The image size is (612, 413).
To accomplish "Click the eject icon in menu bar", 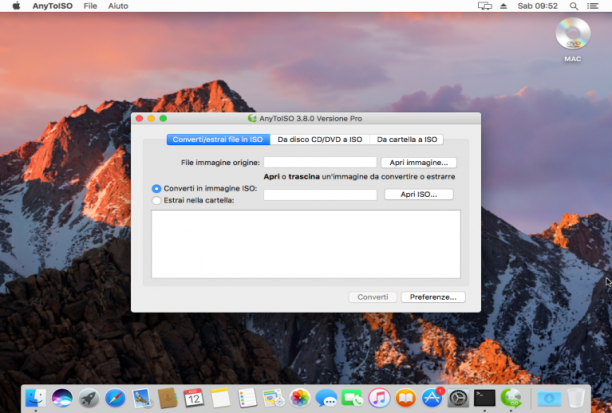I will 503,6.
